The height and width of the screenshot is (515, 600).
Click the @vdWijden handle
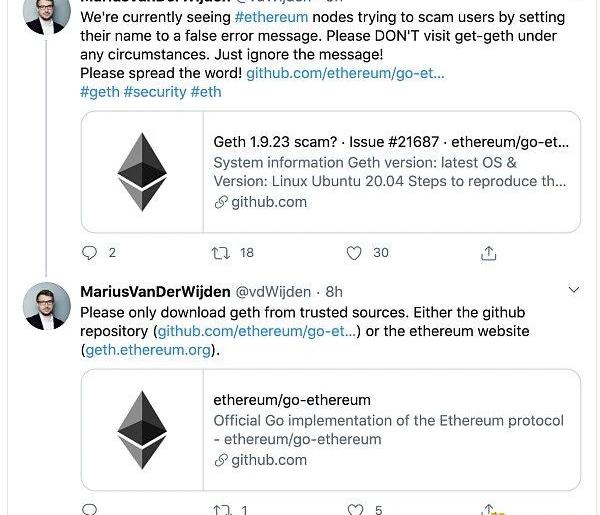click(273, 291)
